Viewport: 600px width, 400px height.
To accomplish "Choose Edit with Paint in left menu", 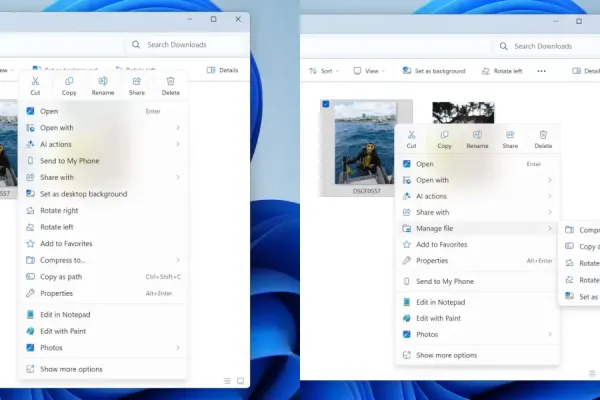I will (x=103, y=331).
